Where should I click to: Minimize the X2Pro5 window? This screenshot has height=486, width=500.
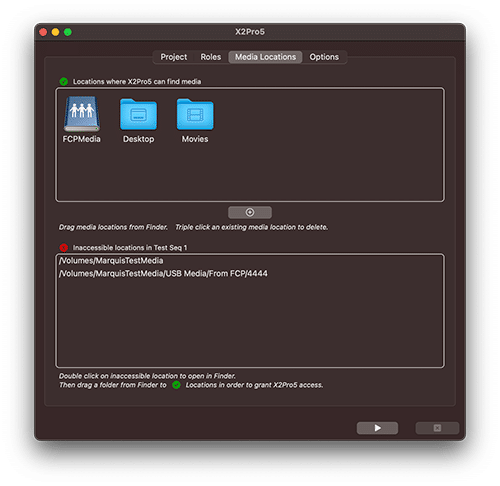pos(55,32)
